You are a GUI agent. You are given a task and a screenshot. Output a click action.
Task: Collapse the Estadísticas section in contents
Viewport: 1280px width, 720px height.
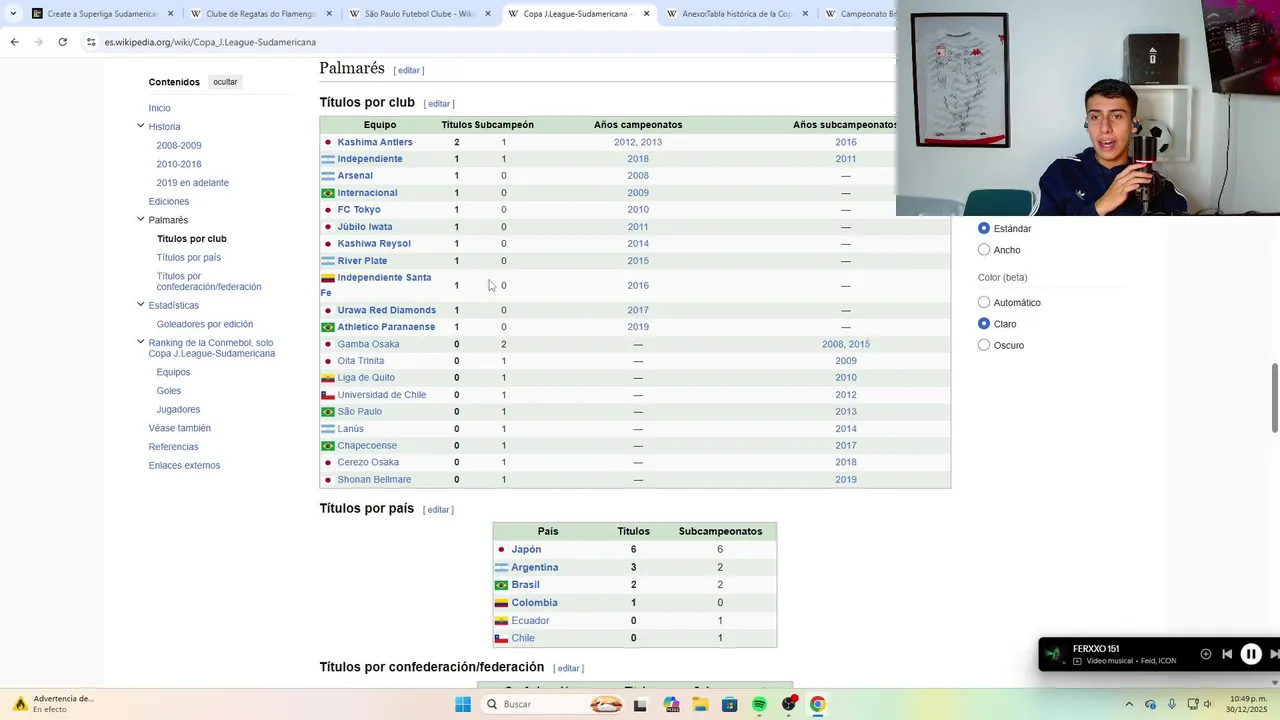click(x=140, y=305)
